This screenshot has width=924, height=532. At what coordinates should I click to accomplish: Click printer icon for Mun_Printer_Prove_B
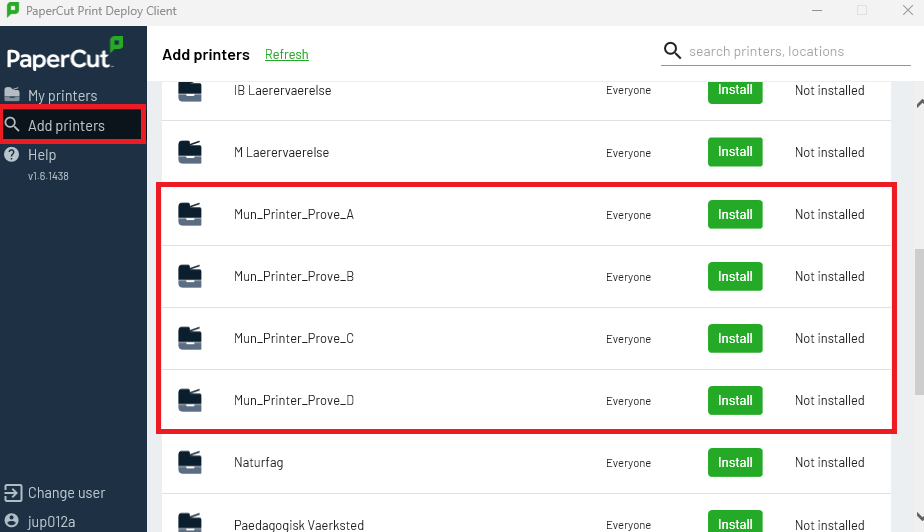point(190,276)
